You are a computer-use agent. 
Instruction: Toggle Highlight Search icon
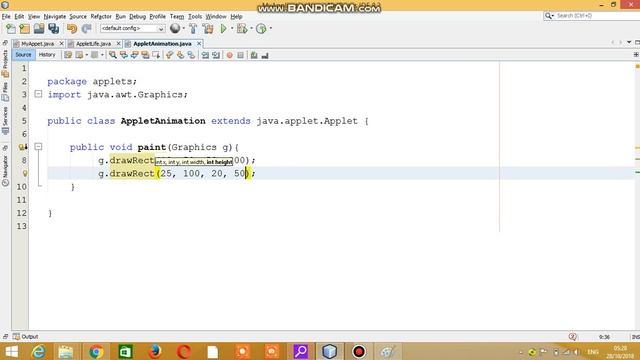pyautogui.click(x=145, y=55)
